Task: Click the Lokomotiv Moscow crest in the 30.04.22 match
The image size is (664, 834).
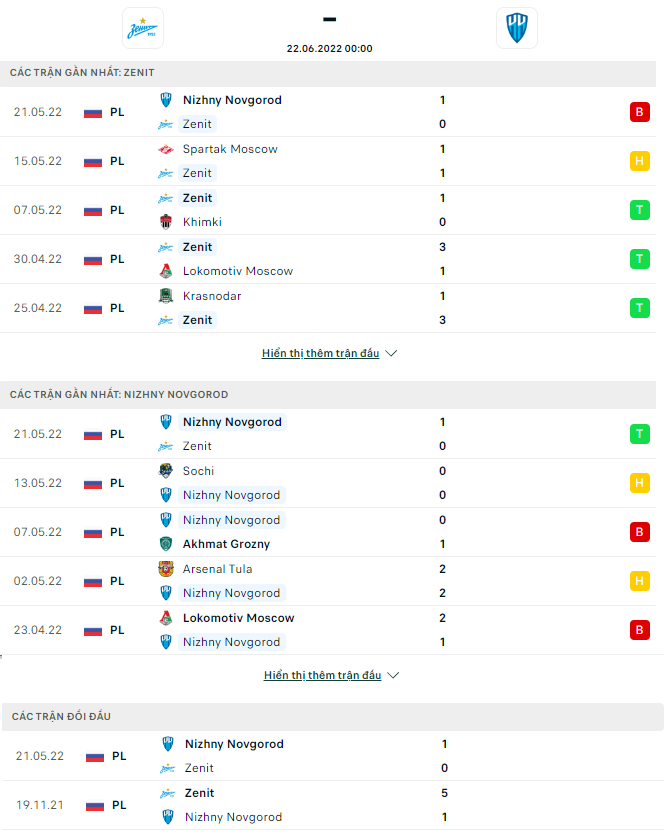Action: pos(166,271)
